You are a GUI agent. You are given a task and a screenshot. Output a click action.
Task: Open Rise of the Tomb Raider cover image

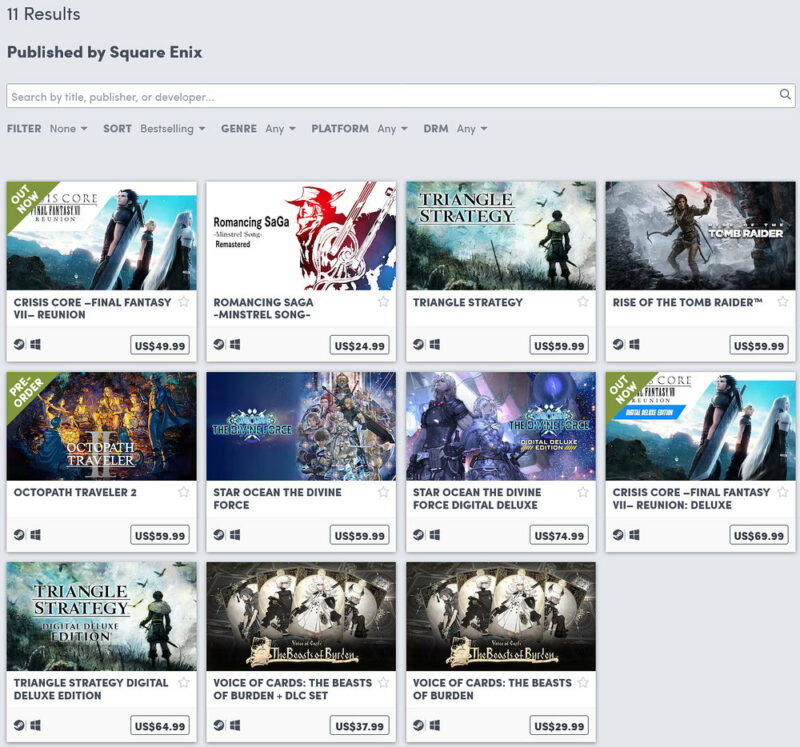[701, 236]
